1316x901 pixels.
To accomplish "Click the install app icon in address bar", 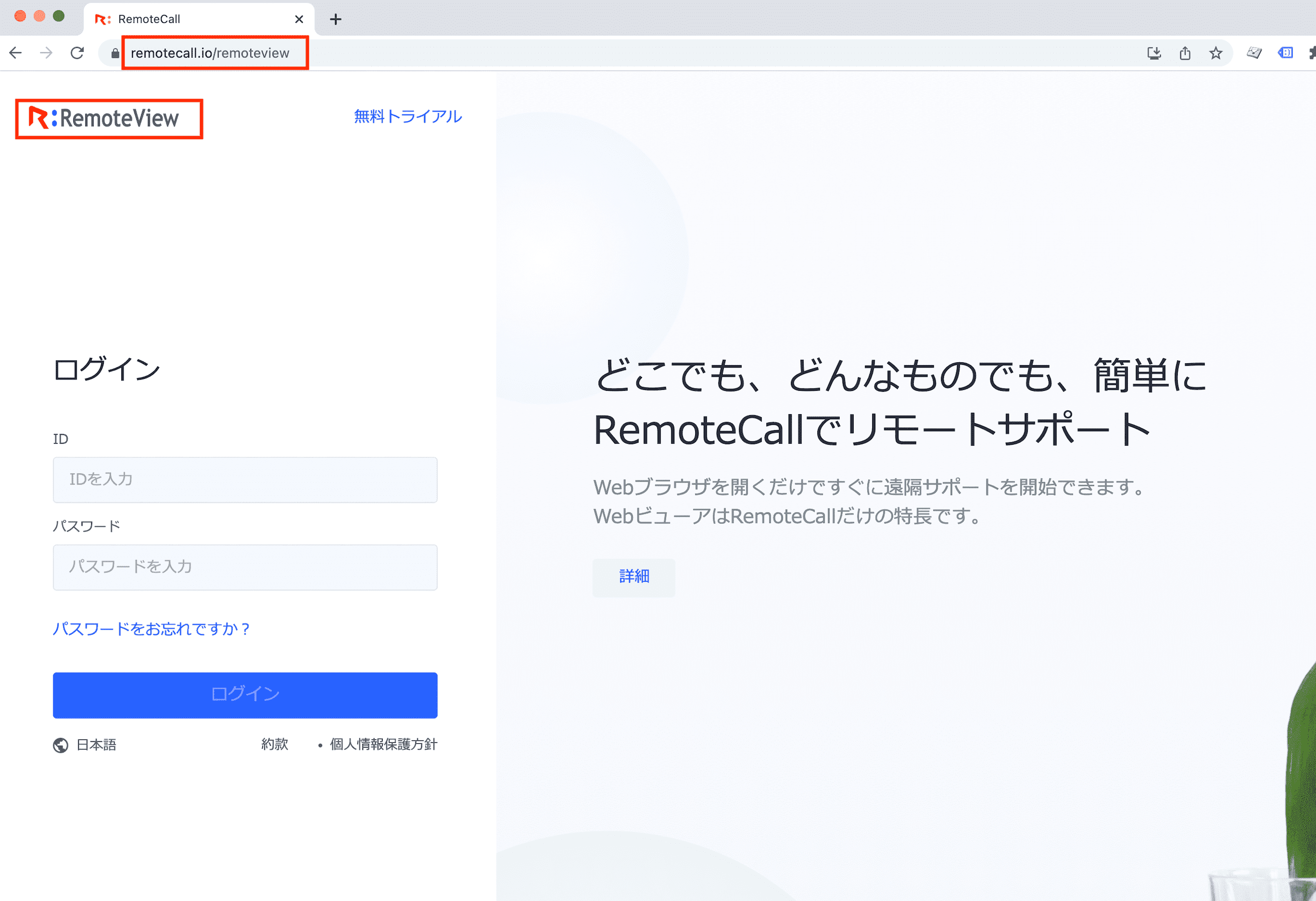I will click(x=1154, y=53).
